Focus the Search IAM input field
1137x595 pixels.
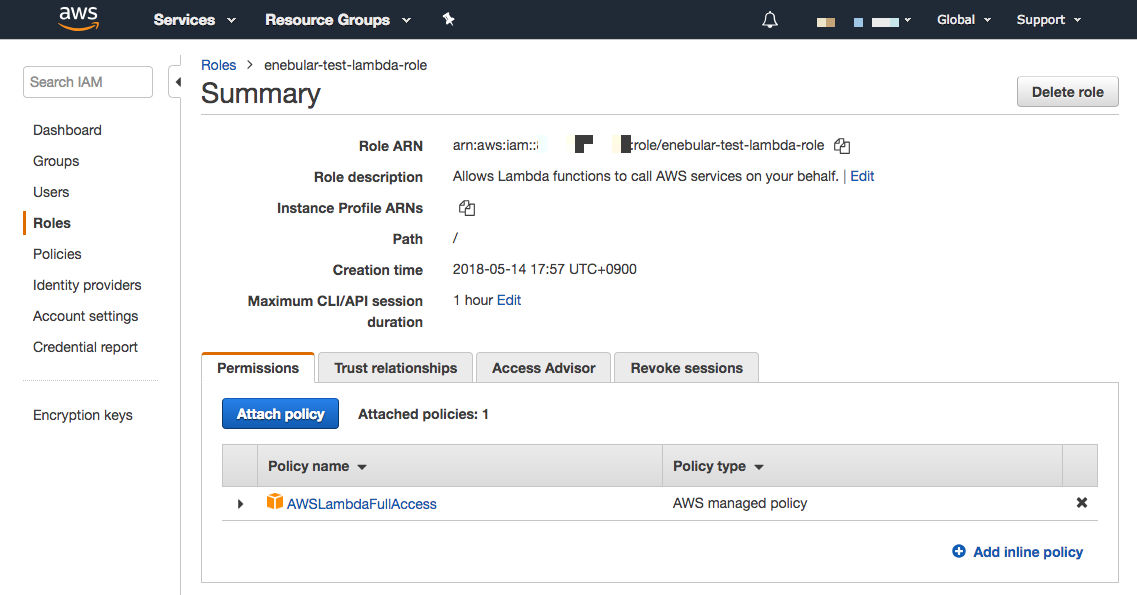[88, 82]
